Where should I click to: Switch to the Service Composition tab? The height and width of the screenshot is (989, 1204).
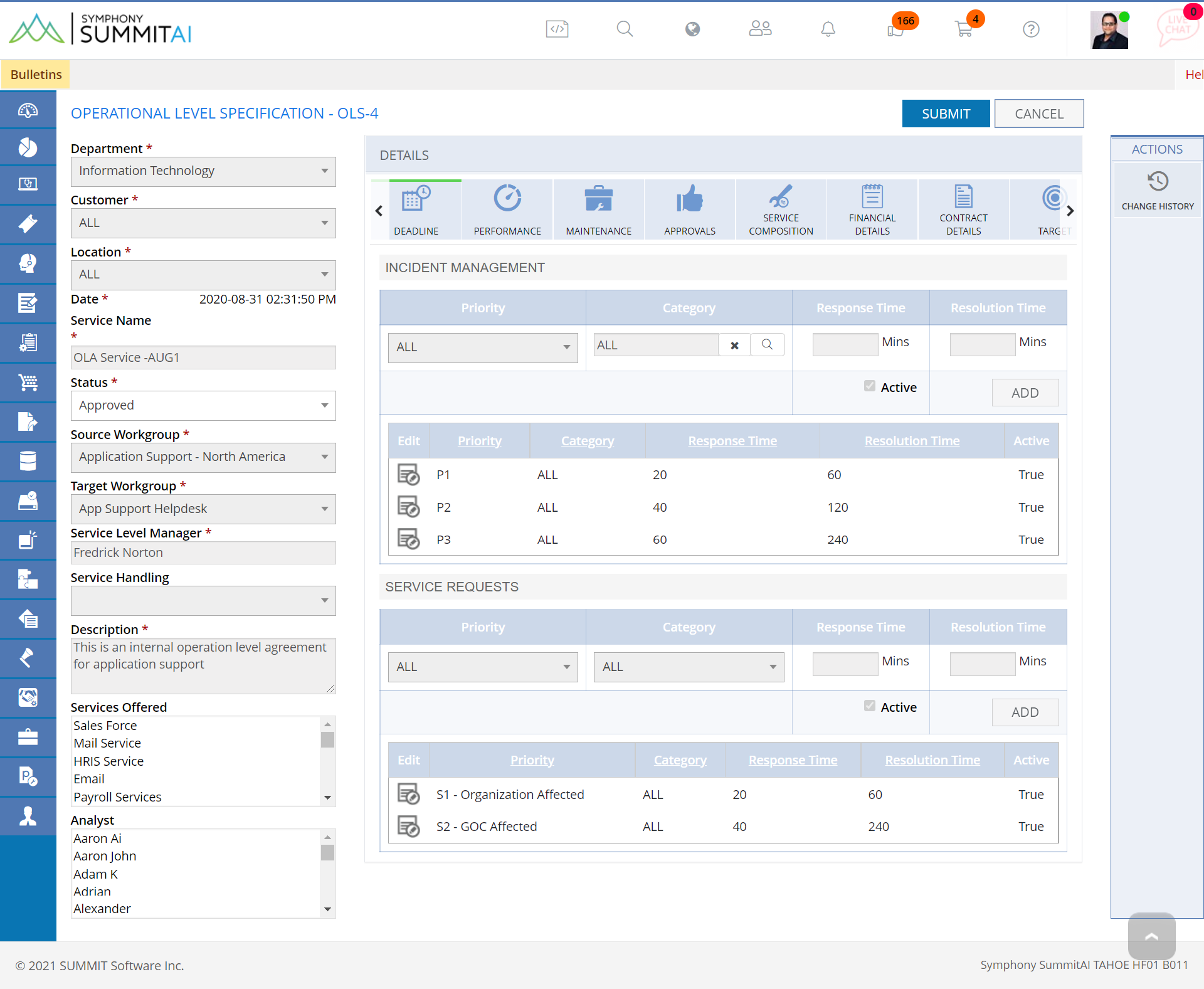pos(781,210)
